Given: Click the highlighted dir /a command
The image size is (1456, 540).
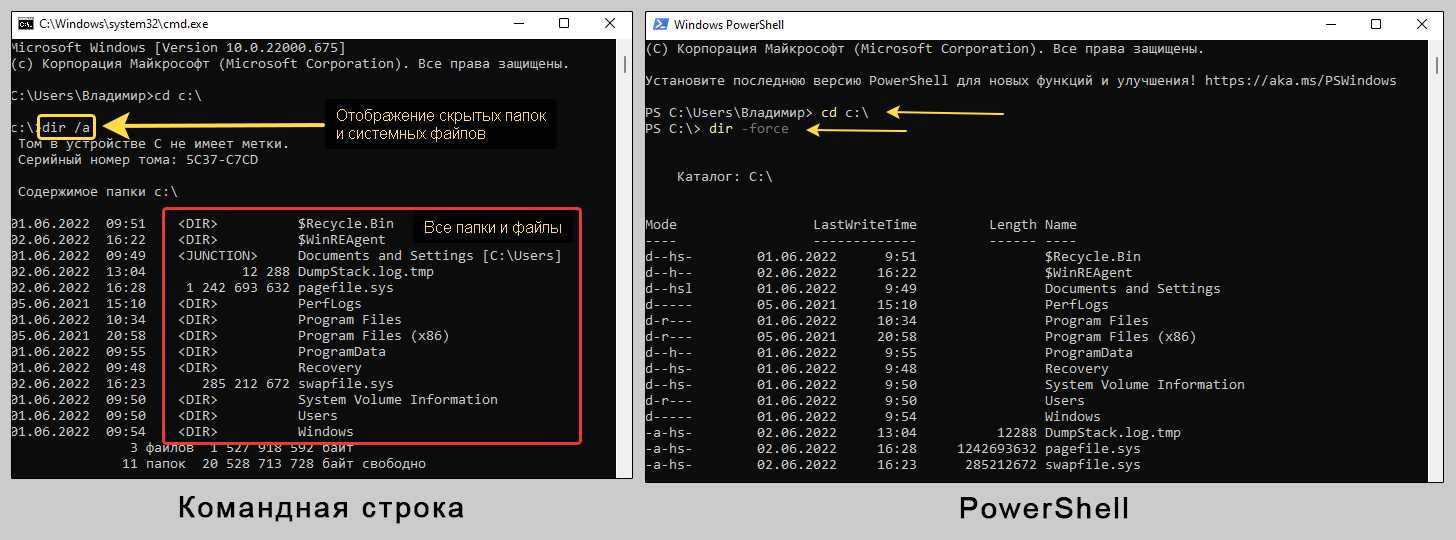Looking at the screenshot, I should coord(68,128).
